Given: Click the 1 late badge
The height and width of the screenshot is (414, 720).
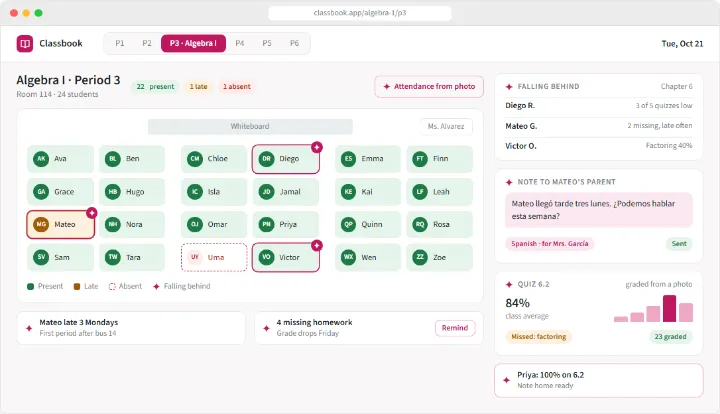Looking at the screenshot, I should click(x=198, y=86).
